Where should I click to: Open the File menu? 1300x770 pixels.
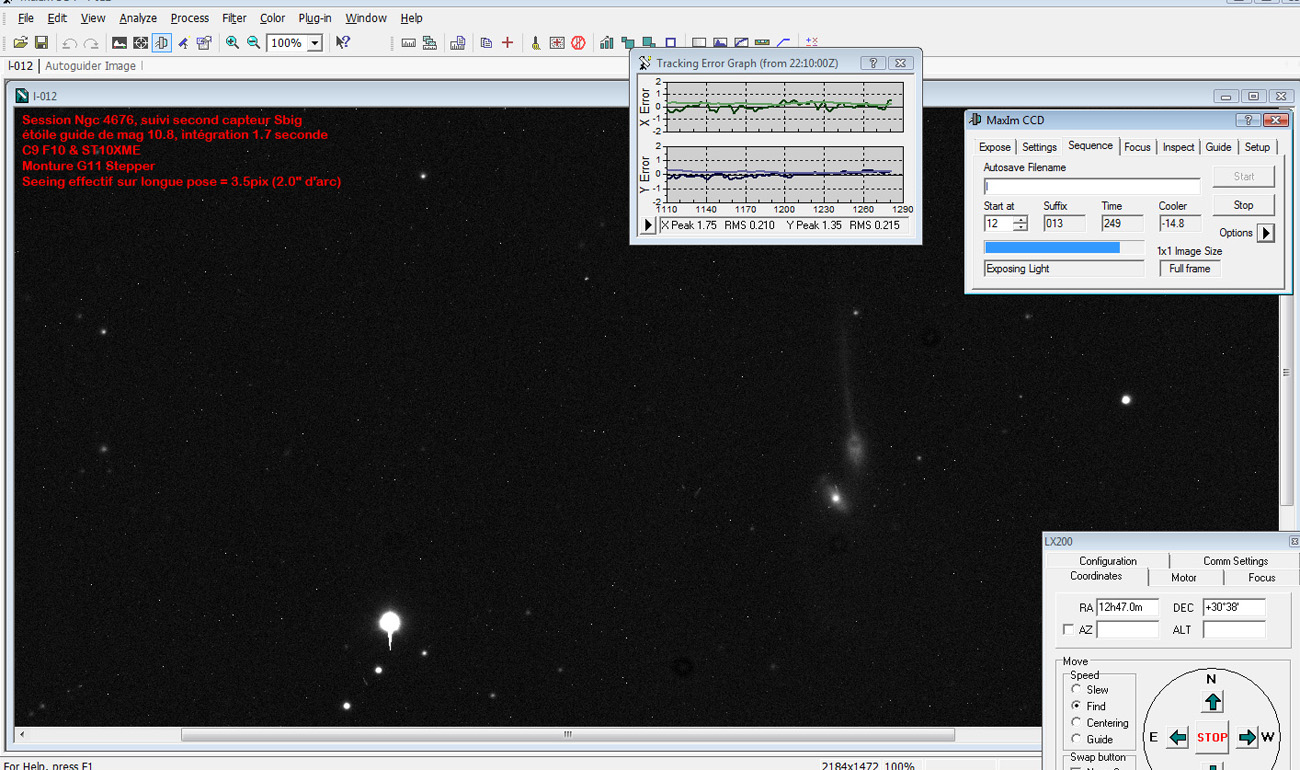click(26, 18)
